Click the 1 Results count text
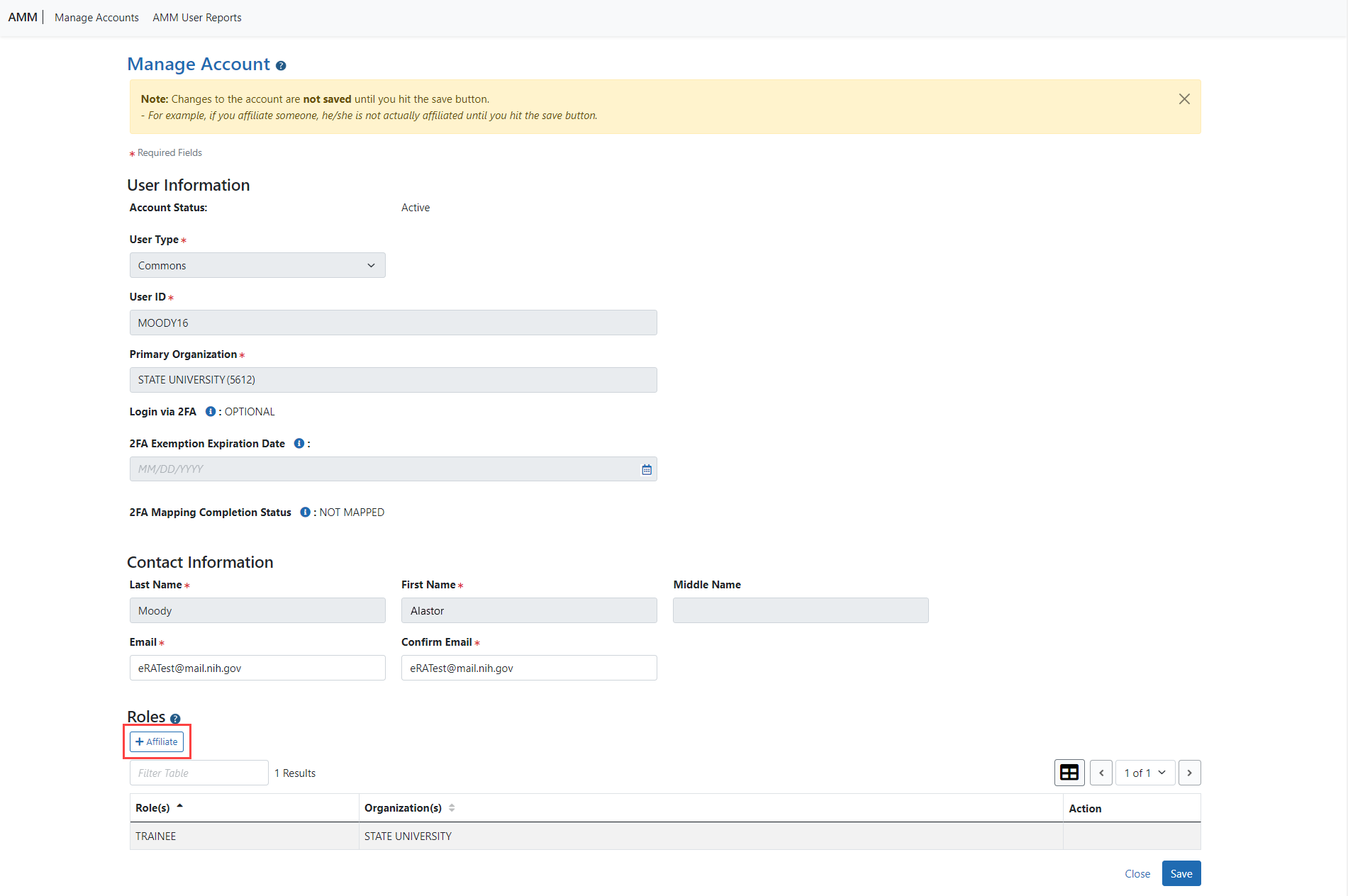Screen dimensions: 1348x896 (x=295, y=773)
